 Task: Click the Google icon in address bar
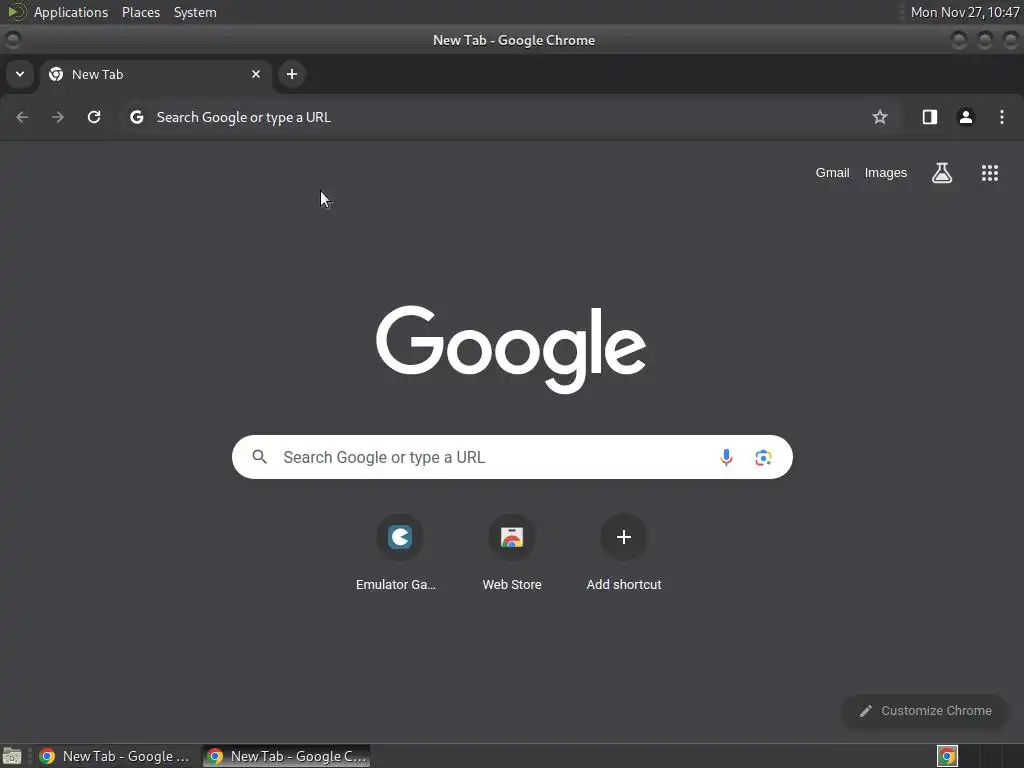point(136,117)
